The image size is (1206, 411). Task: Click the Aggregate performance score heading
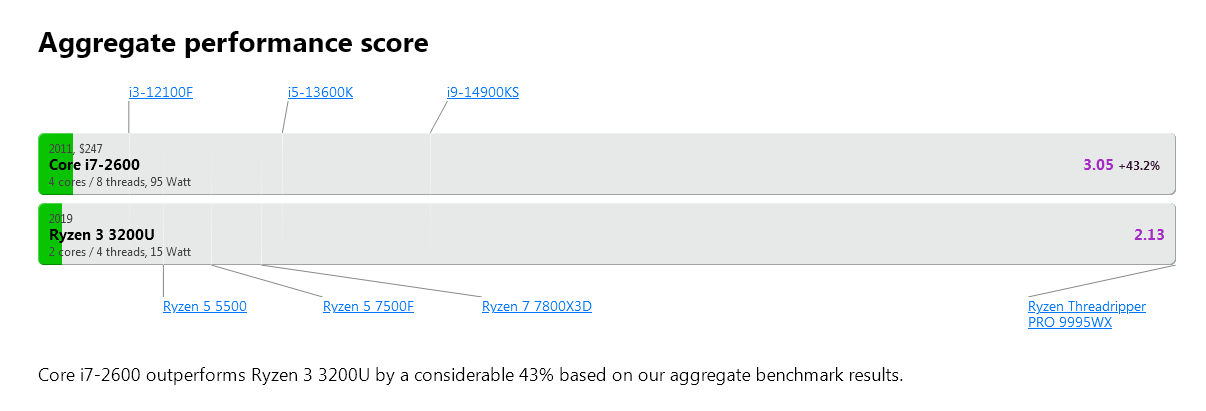click(233, 43)
